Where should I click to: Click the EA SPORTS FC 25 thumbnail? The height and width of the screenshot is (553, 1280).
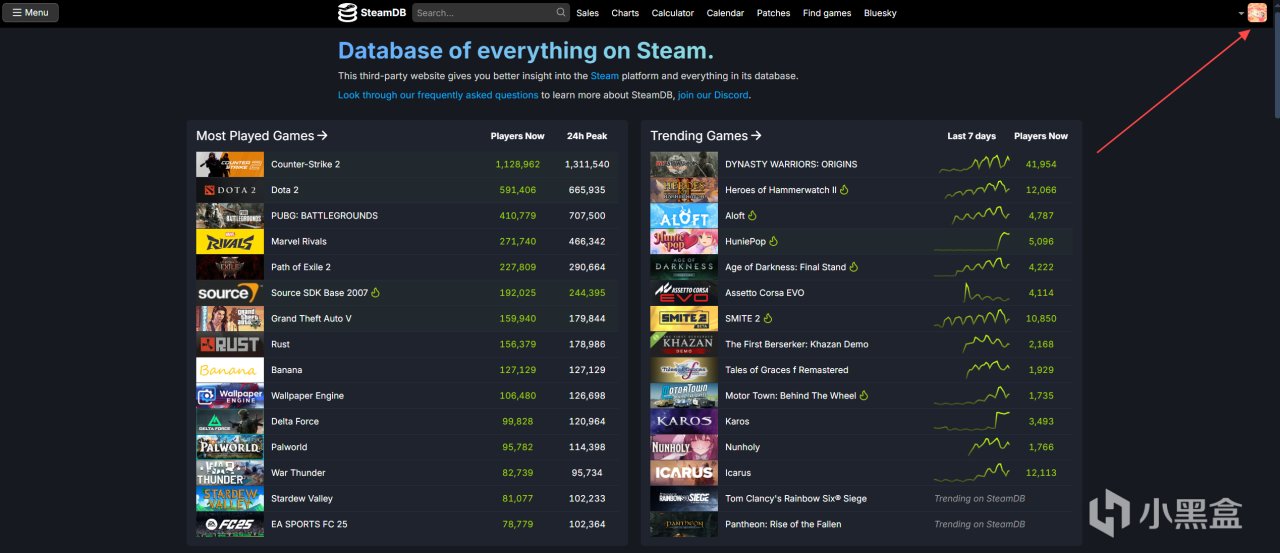tap(230, 525)
